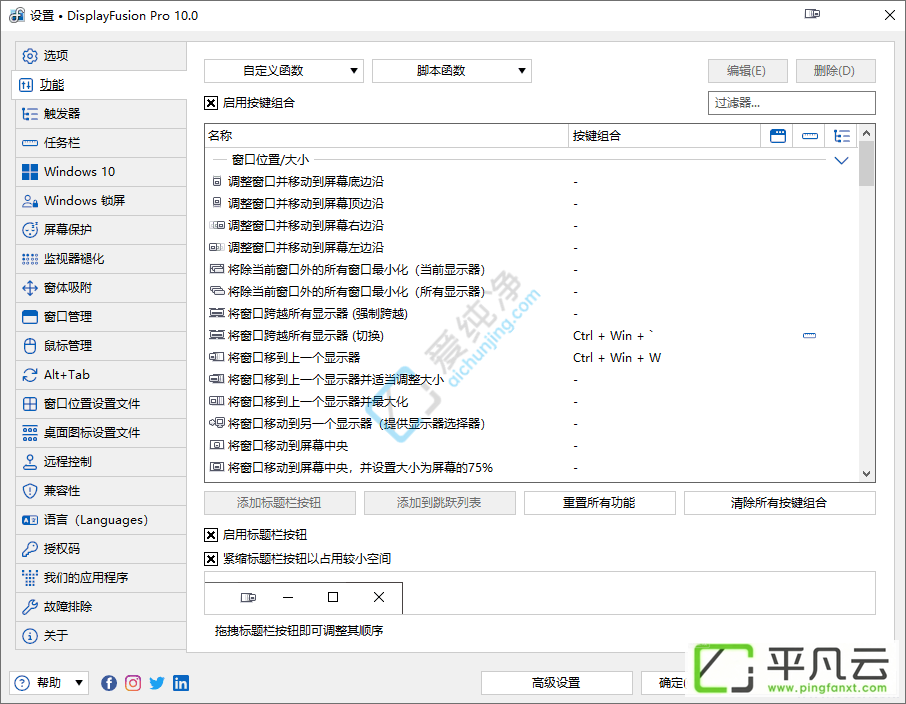Toggle 紧缩标题栏按钮以占用较小空间 checkbox
The width and height of the screenshot is (906, 704).
211,559
